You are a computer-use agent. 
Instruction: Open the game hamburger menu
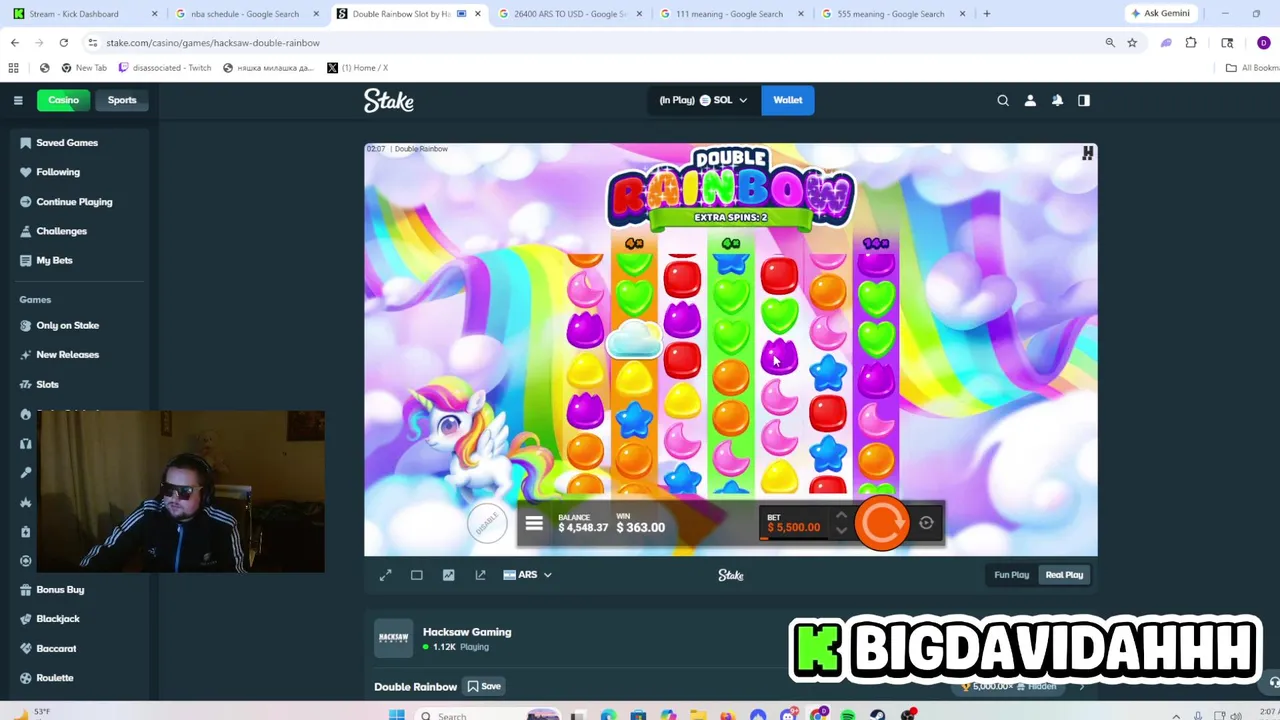pyautogui.click(x=534, y=523)
